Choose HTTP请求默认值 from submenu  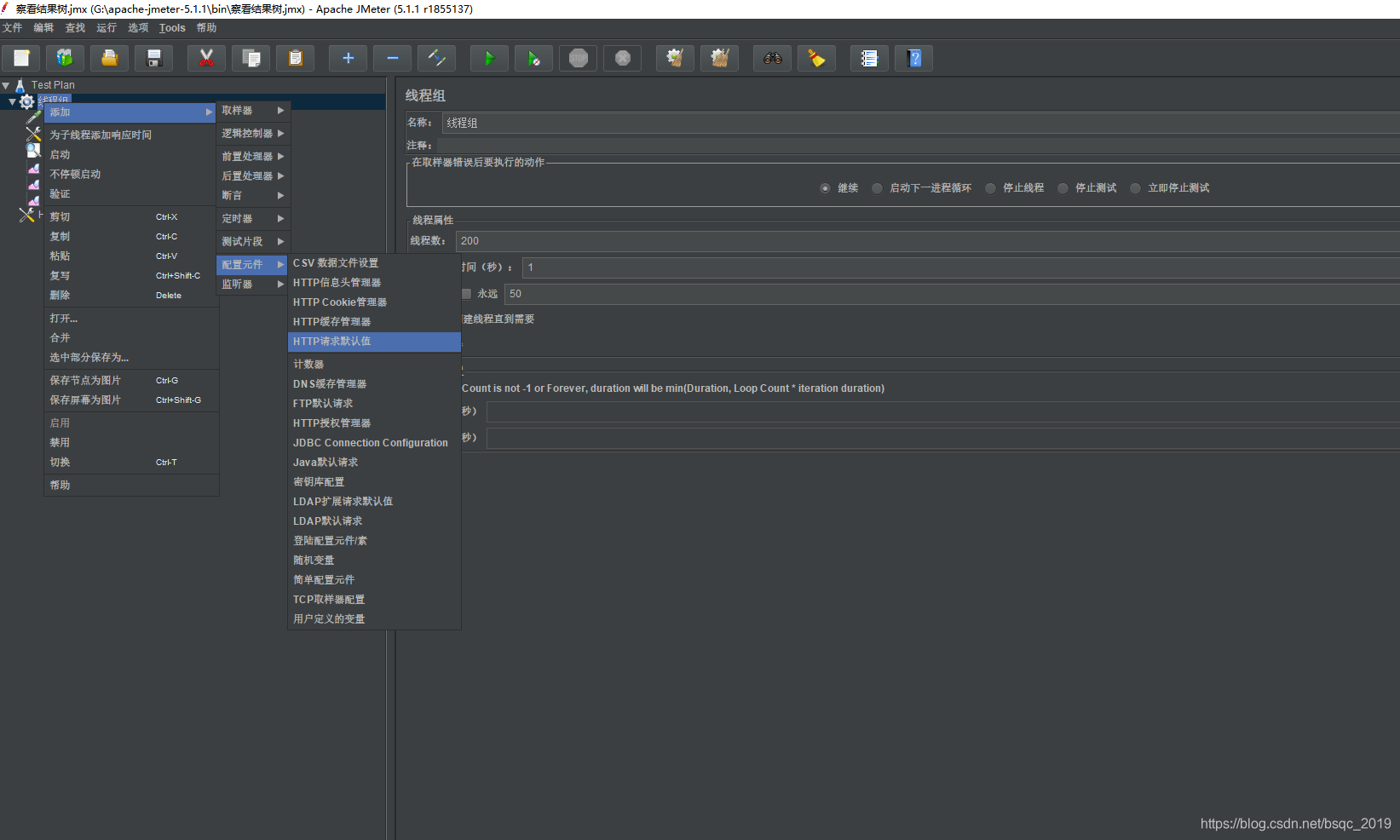[x=374, y=342]
